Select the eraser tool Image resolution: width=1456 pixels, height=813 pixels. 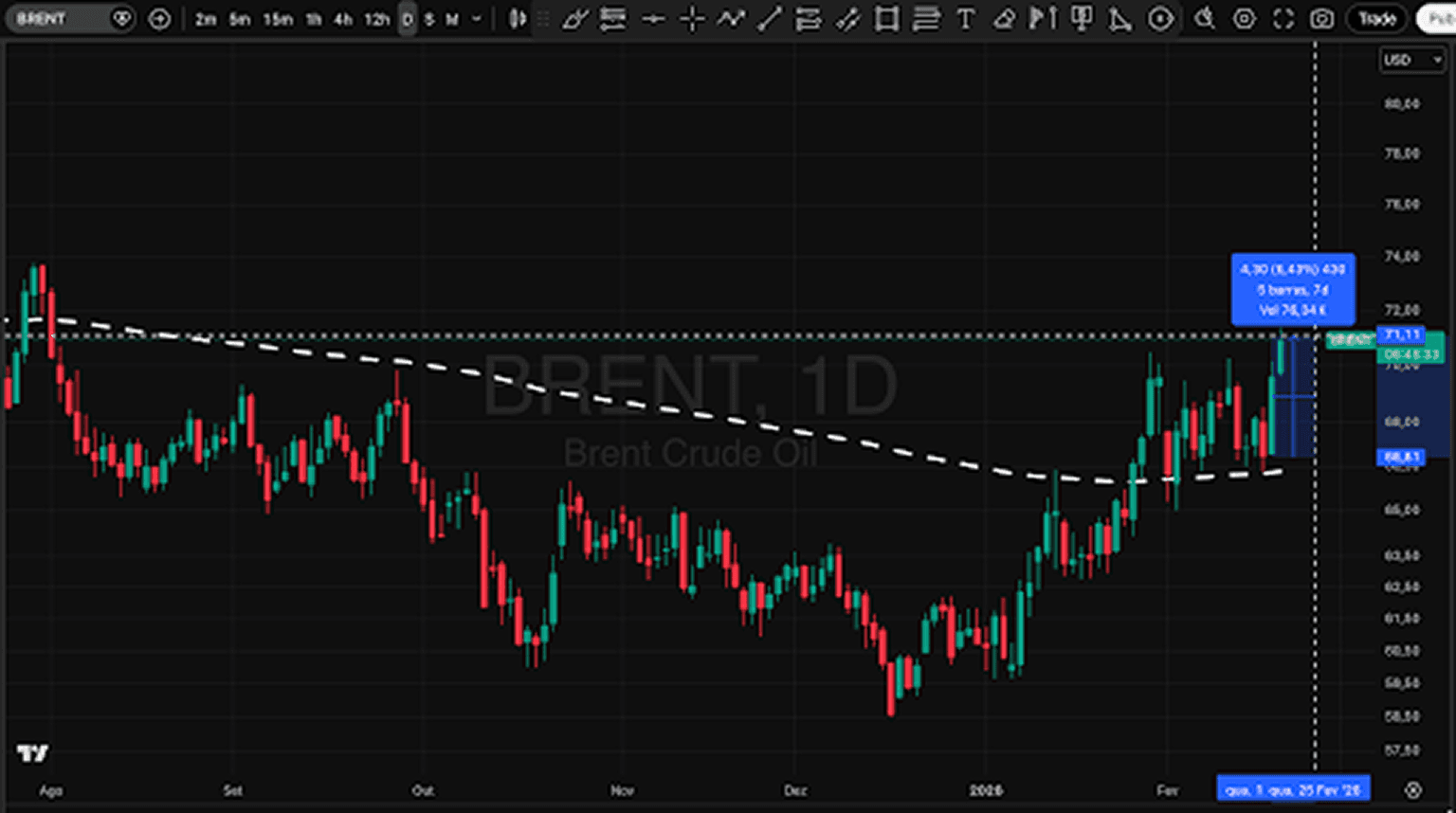[x=1004, y=19]
